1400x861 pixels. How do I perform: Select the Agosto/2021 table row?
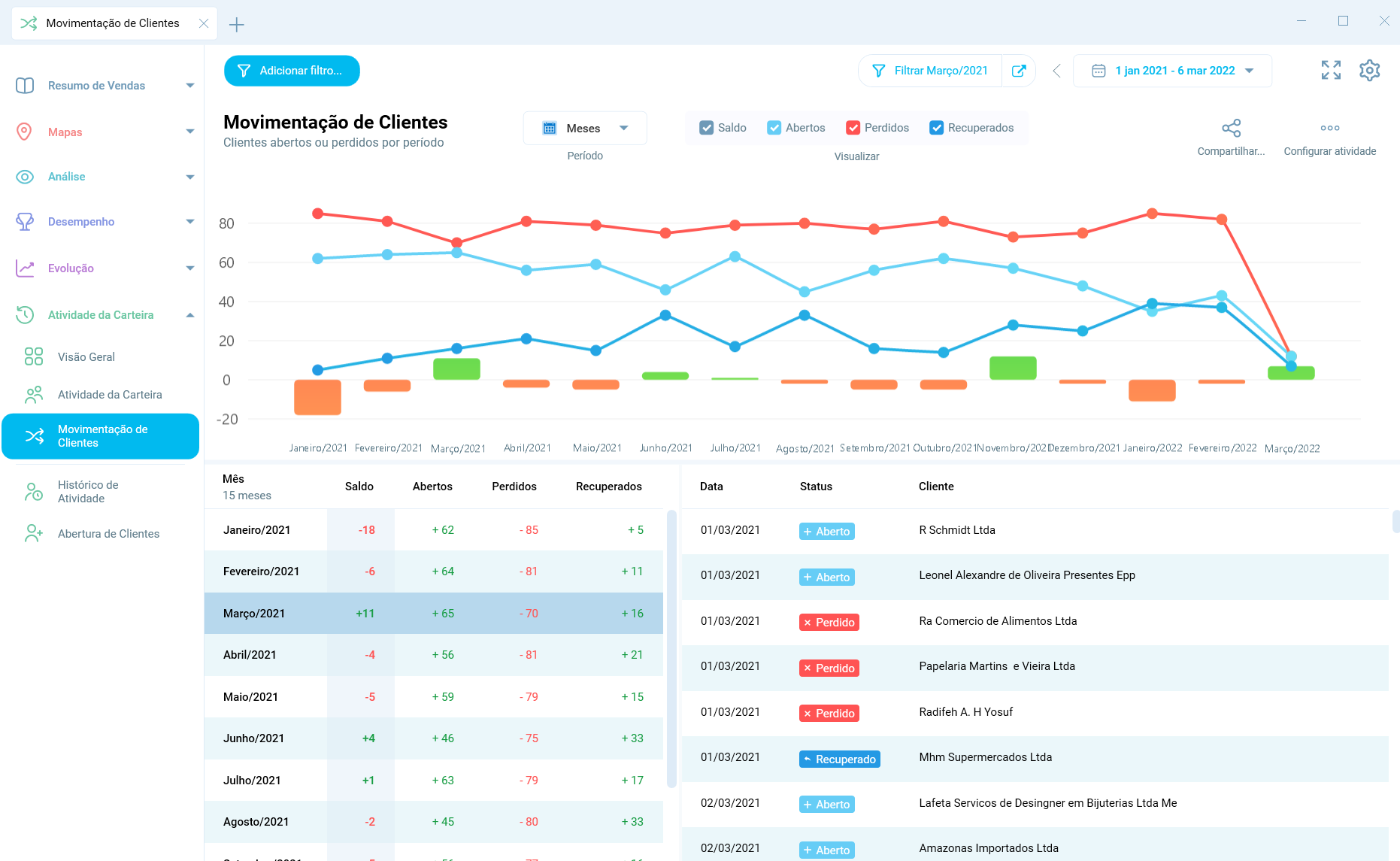(x=434, y=822)
